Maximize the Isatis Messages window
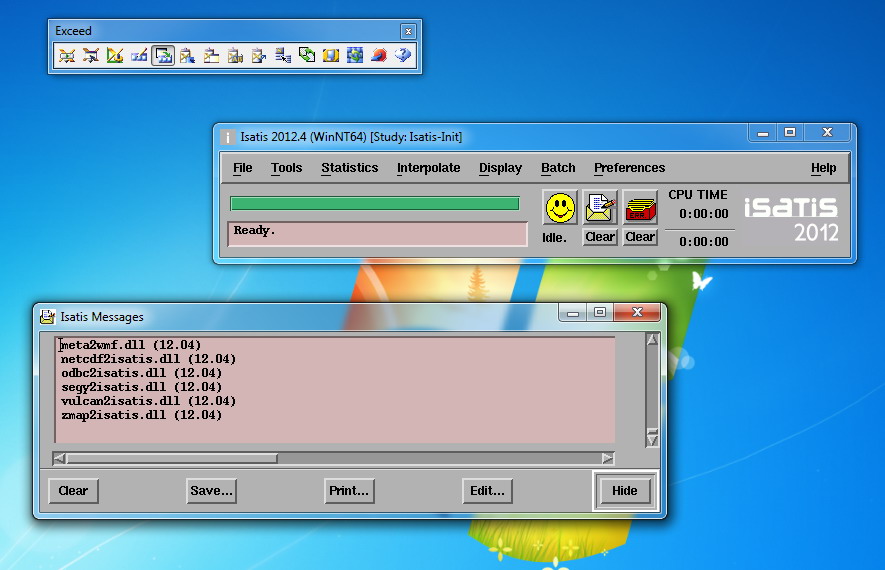 [x=600, y=313]
